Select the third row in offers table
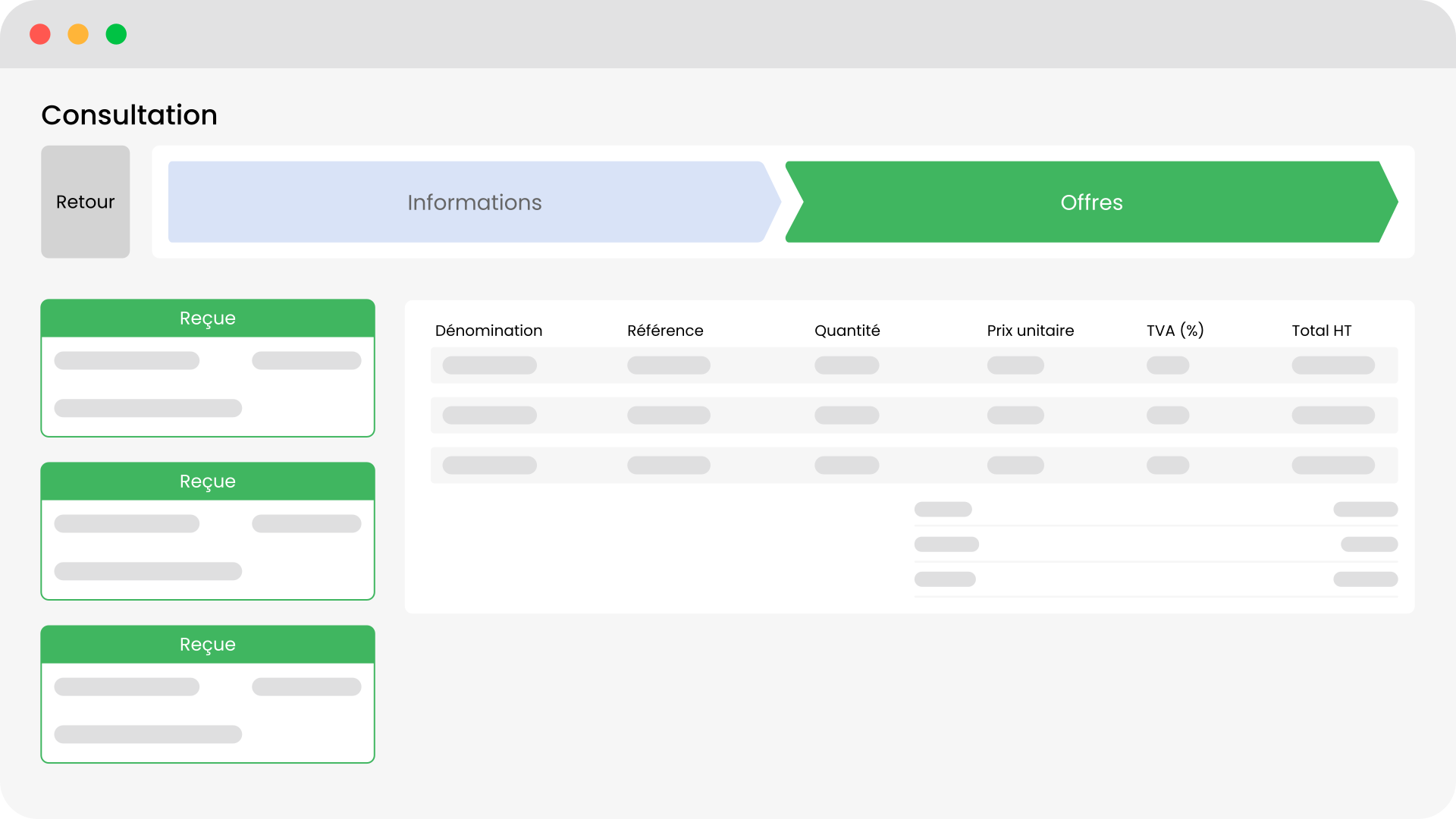Screen dimensions: 1456x819 click(x=913, y=466)
